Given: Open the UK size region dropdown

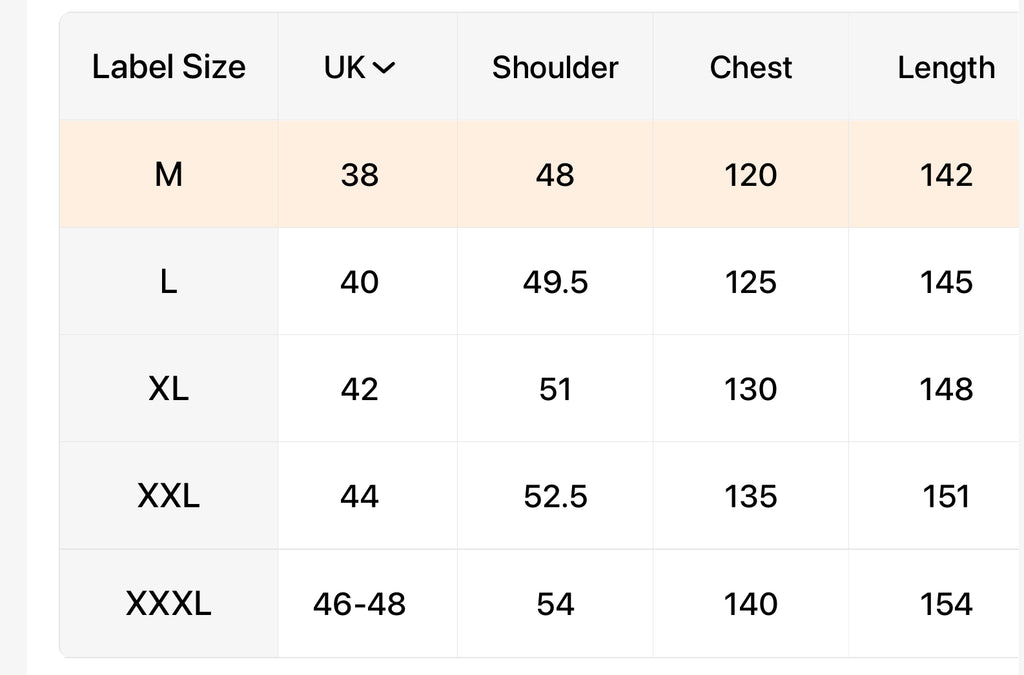Looking at the screenshot, I should (x=360, y=67).
